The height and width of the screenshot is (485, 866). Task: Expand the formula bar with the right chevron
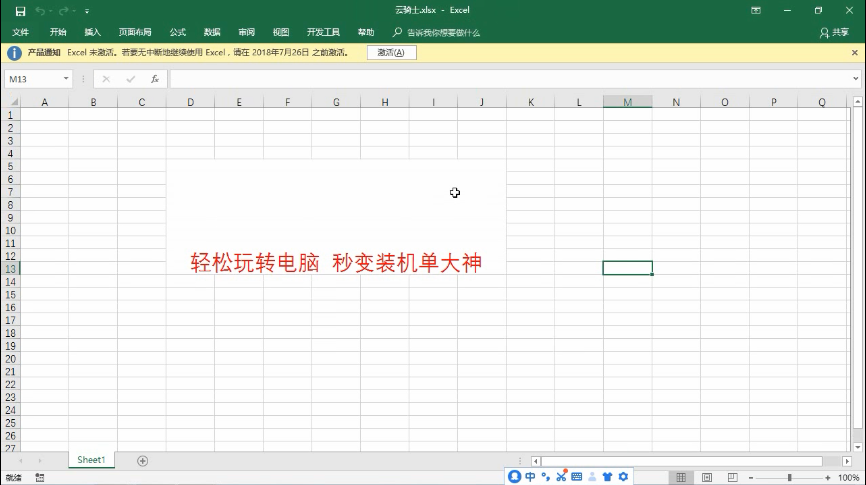856,79
